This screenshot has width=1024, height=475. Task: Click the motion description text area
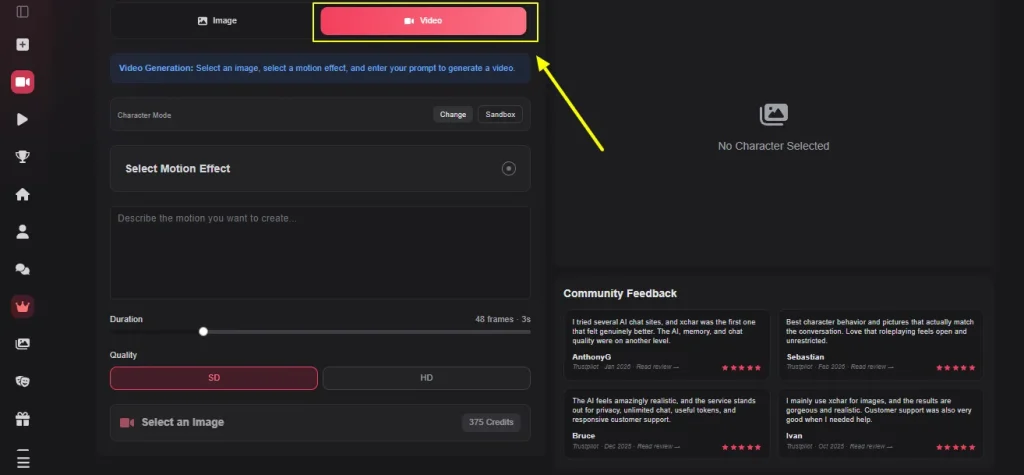pos(320,253)
